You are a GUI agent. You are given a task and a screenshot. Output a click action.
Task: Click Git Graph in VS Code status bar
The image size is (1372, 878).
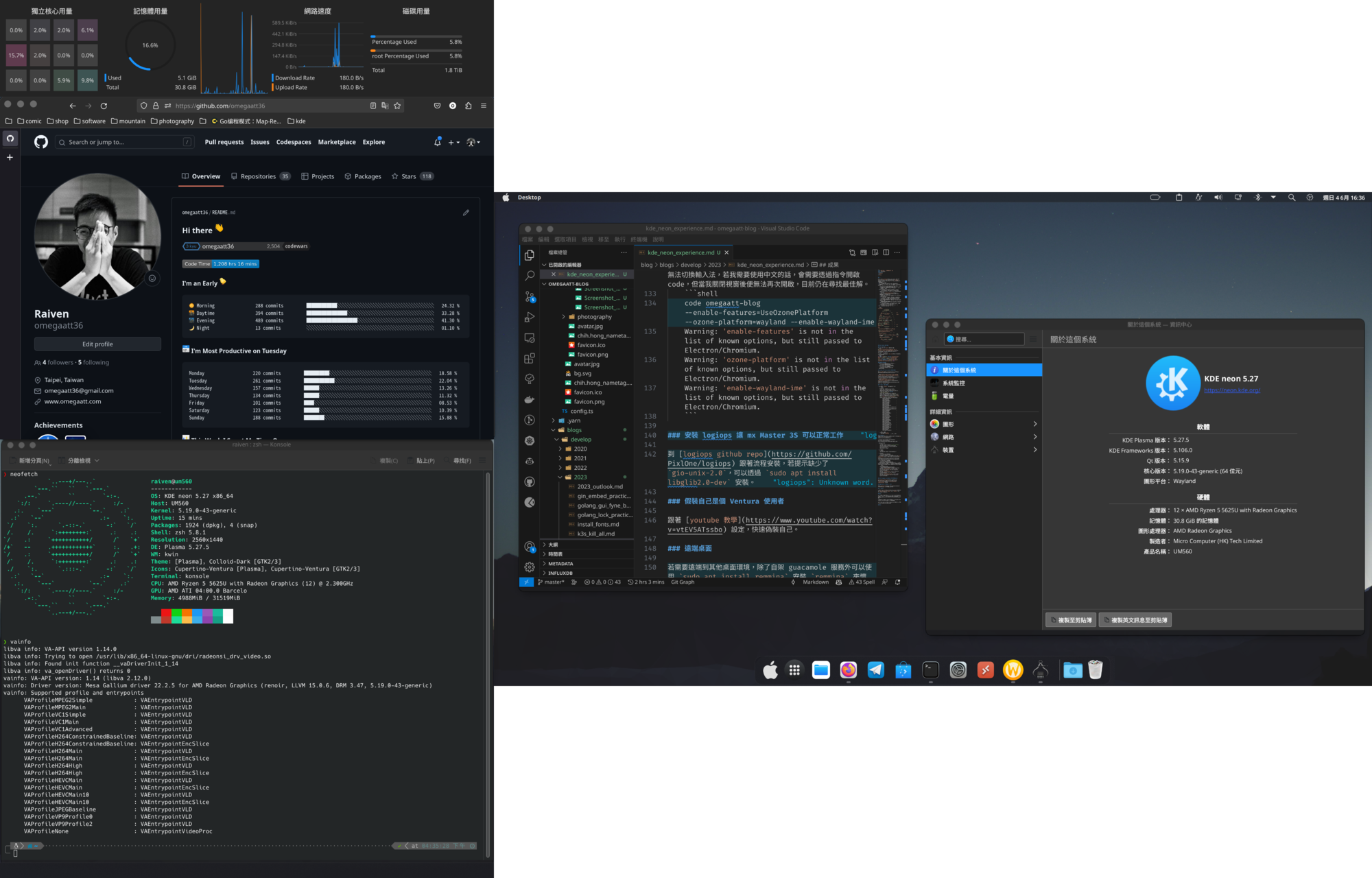(x=683, y=582)
